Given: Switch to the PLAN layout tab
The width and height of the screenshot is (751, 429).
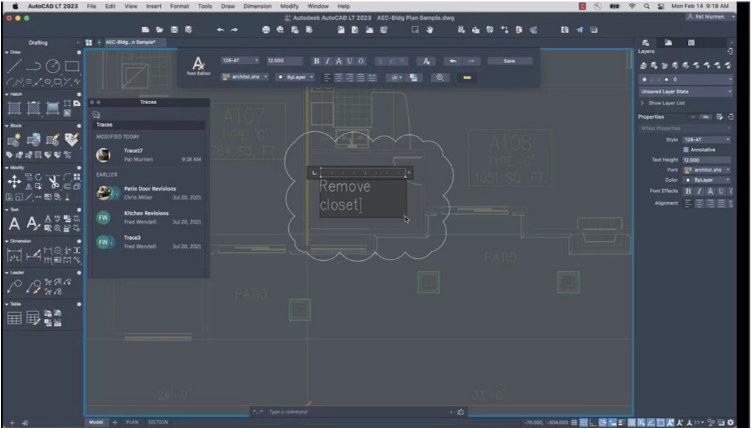Looking at the screenshot, I should tap(131, 422).
